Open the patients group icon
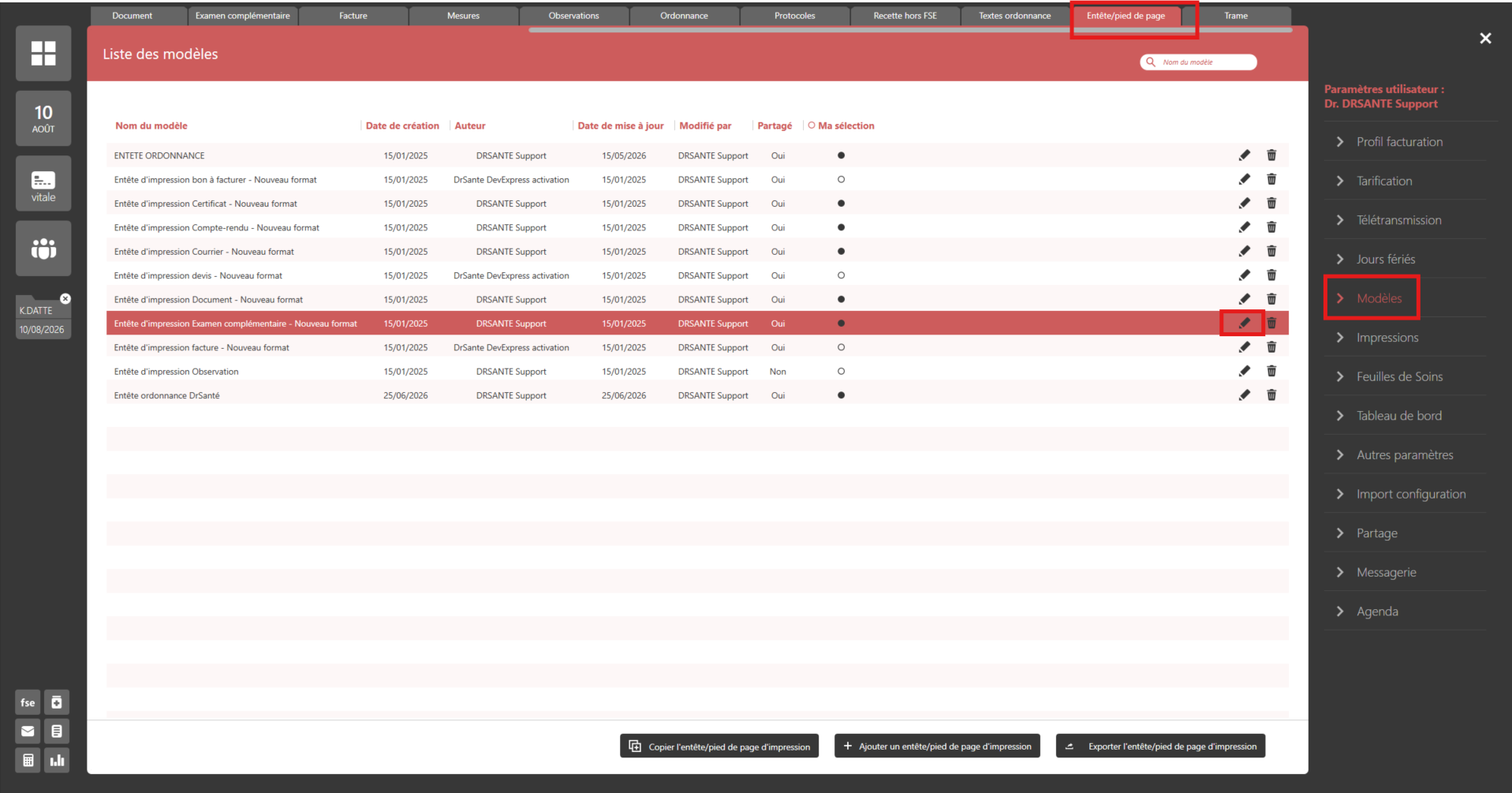Viewport: 1512px width, 793px height. click(x=43, y=249)
